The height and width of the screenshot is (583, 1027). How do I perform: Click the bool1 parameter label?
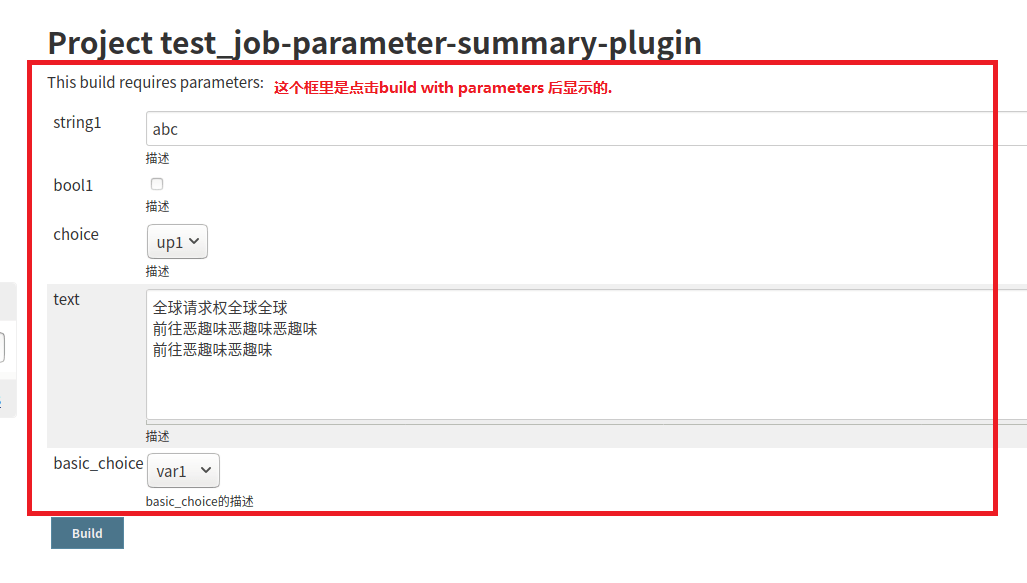tap(73, 185)
